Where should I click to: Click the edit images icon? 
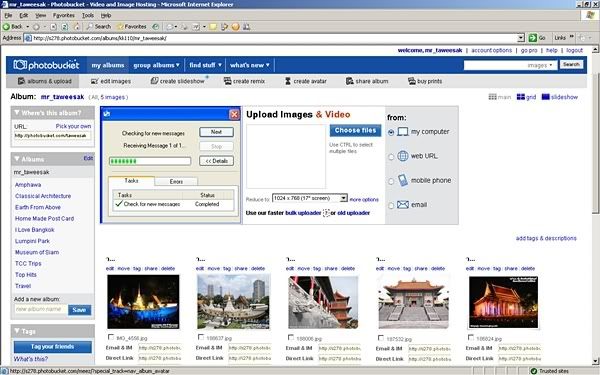tap(95, 81)
